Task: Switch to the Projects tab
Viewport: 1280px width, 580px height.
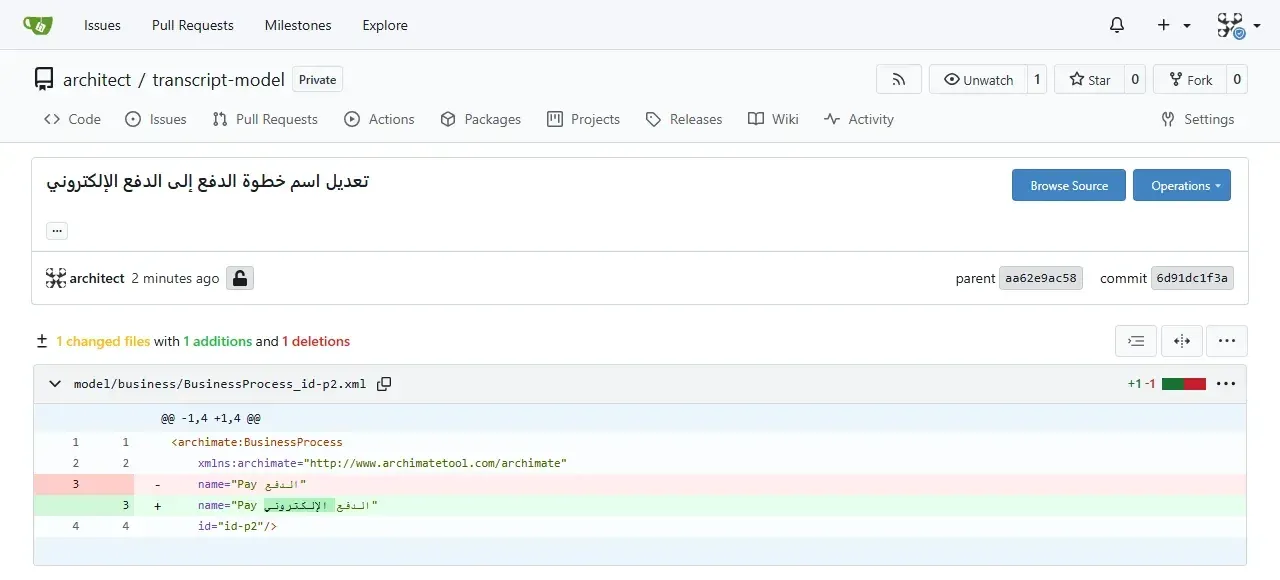Action: pos(584,119)
